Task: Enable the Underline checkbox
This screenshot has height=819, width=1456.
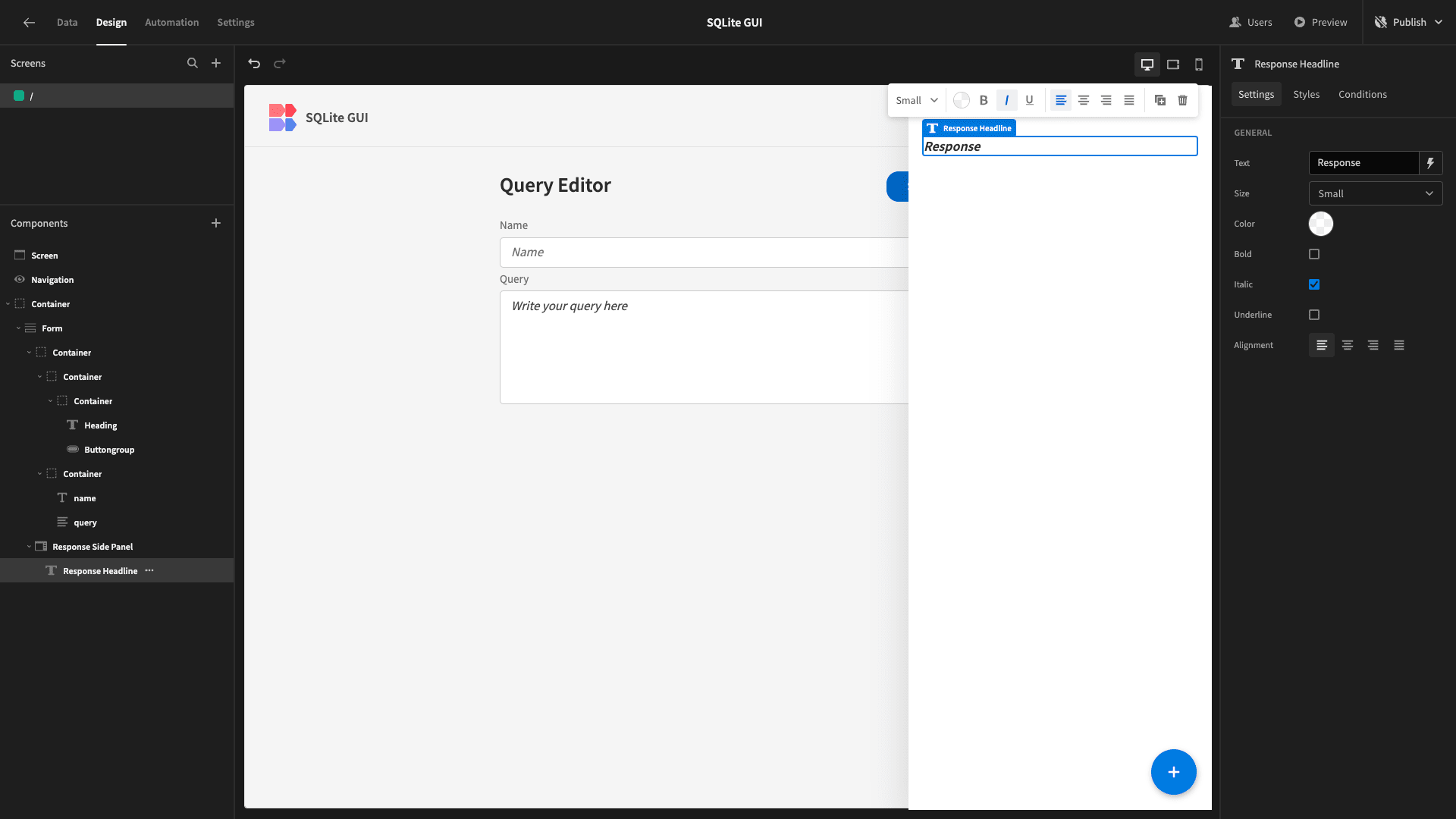Action: coord(1314,315)
